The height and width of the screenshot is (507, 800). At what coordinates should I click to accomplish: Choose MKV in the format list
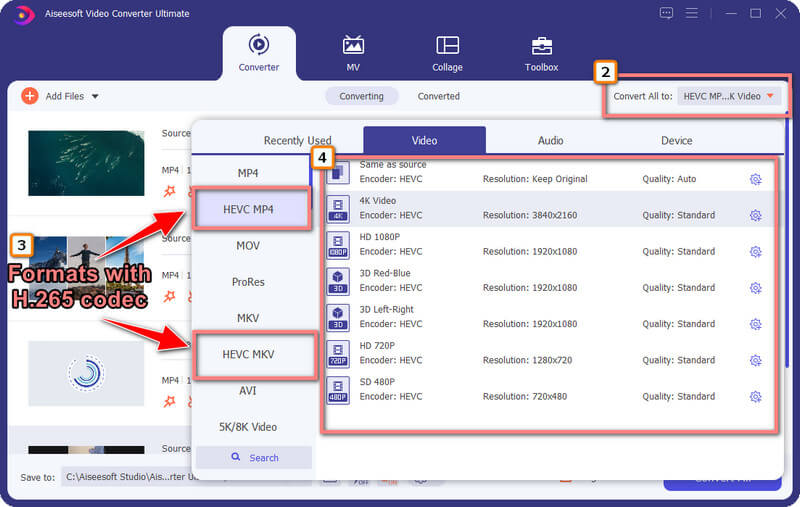click(x=248, y=318)
